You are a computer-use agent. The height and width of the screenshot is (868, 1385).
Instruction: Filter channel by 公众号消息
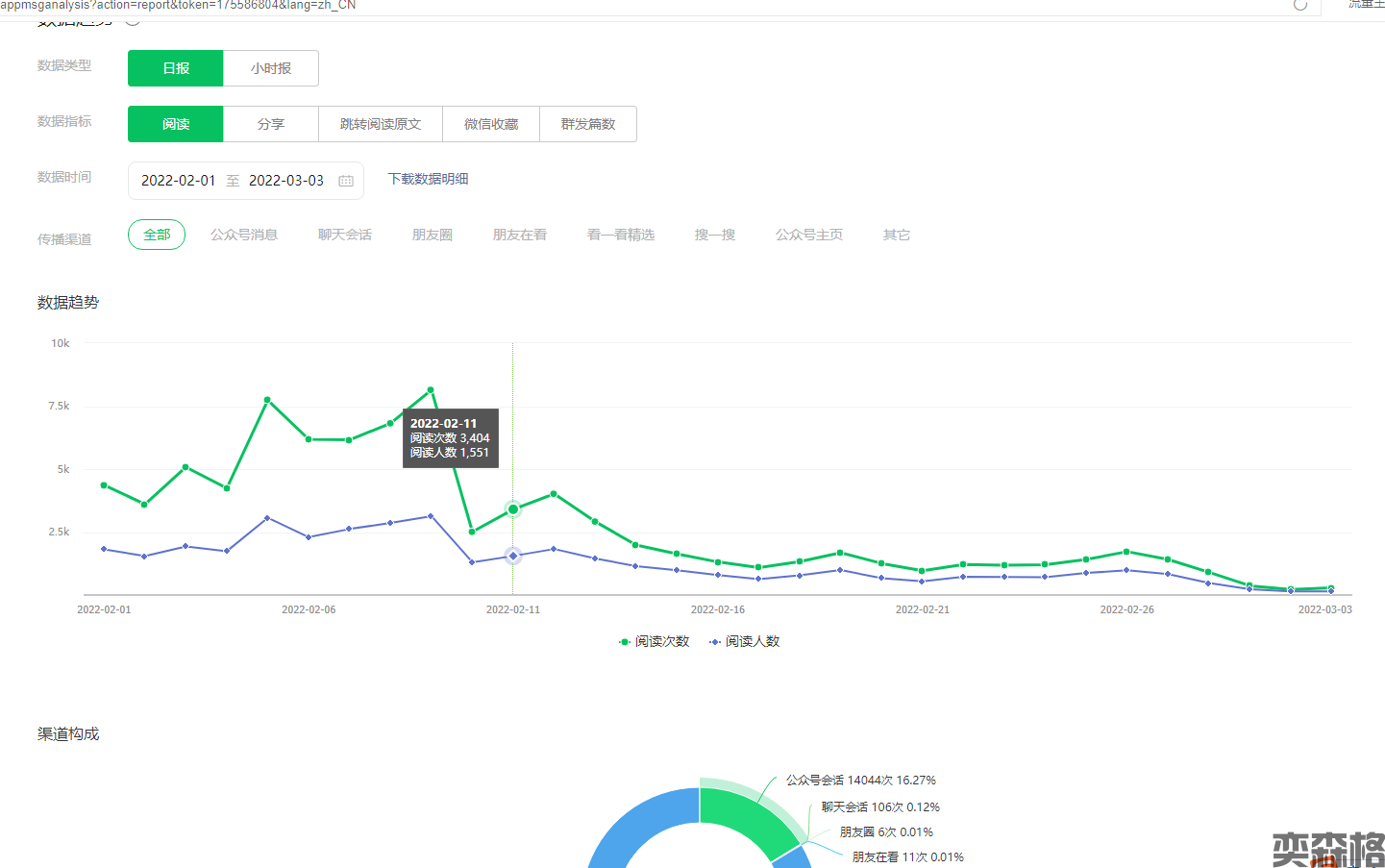[x=244, y=235]
